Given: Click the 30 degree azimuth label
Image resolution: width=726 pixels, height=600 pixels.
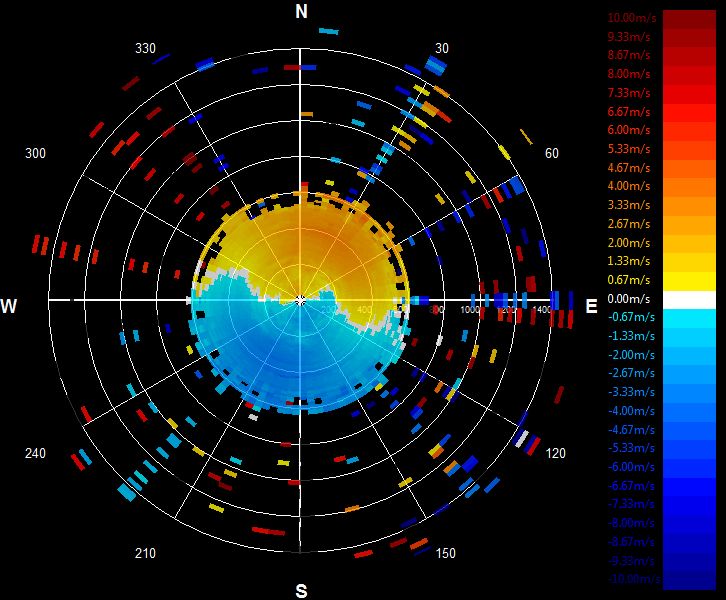Looking at the screenshot, I should [442, 48].
